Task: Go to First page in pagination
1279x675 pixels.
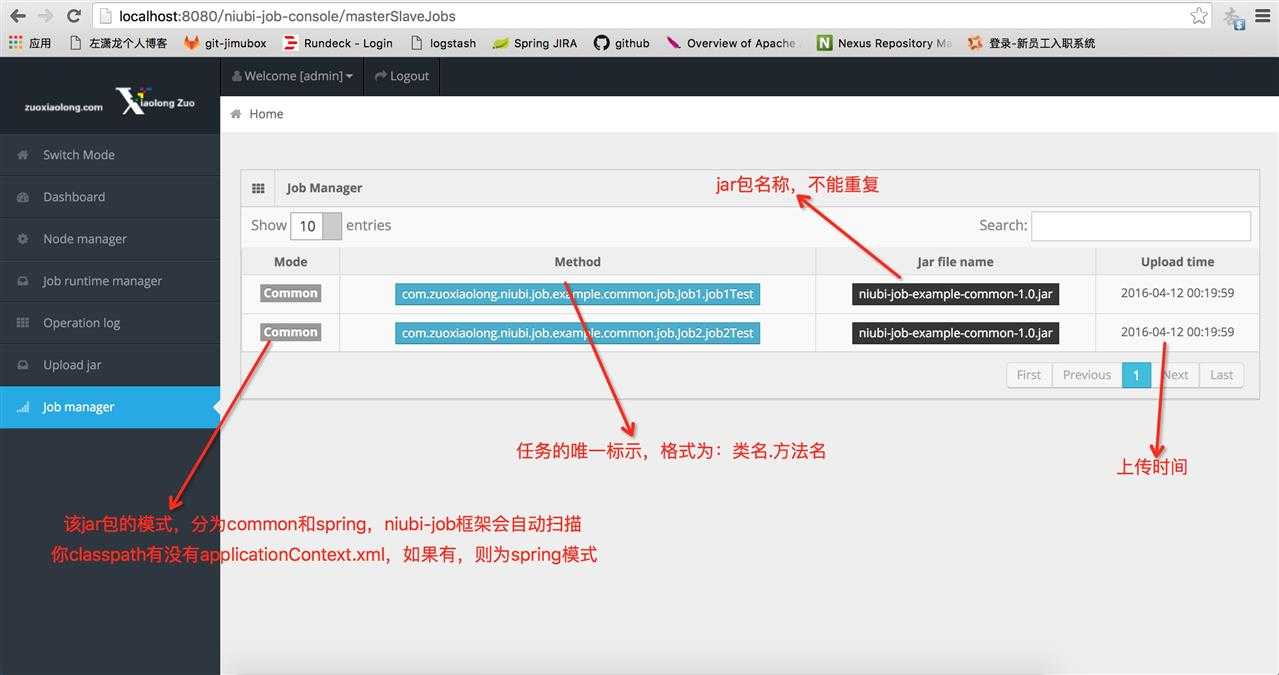Action: (1029, 375)
